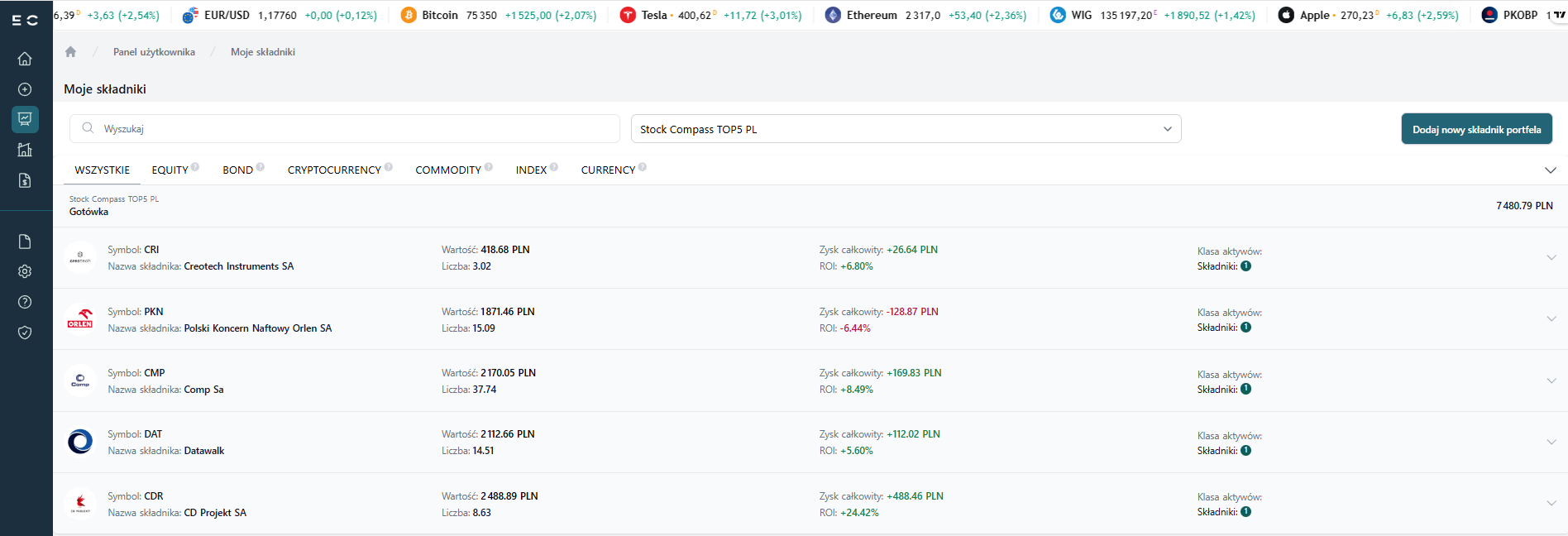Select the portfolio chart sidebar icon

[25, 119]
